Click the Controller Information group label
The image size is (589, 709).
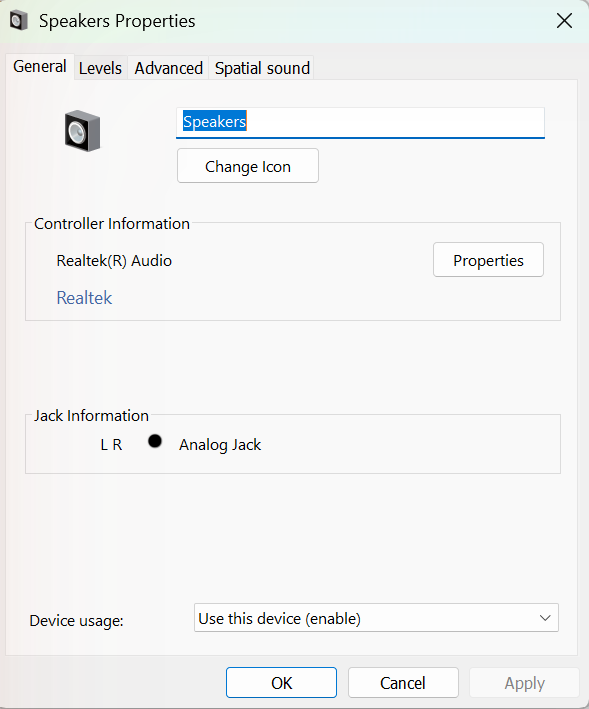coord(112,224)
